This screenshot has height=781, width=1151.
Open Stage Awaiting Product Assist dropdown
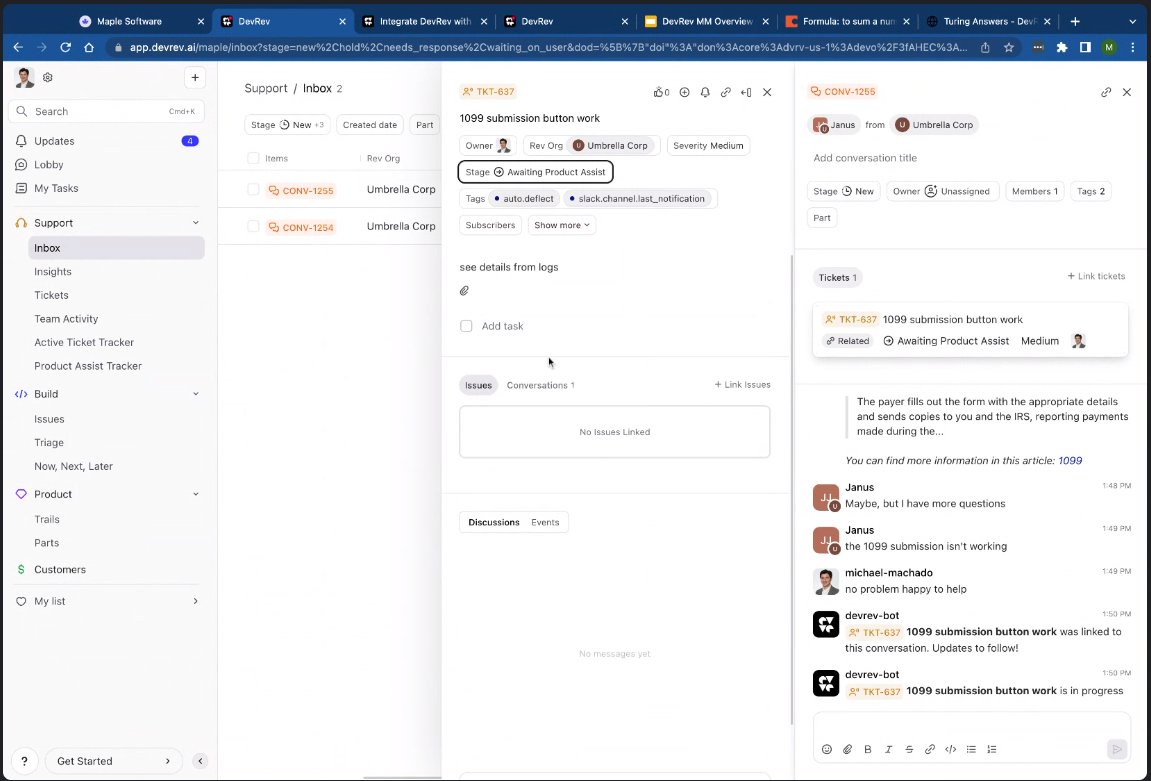[535, 172]
